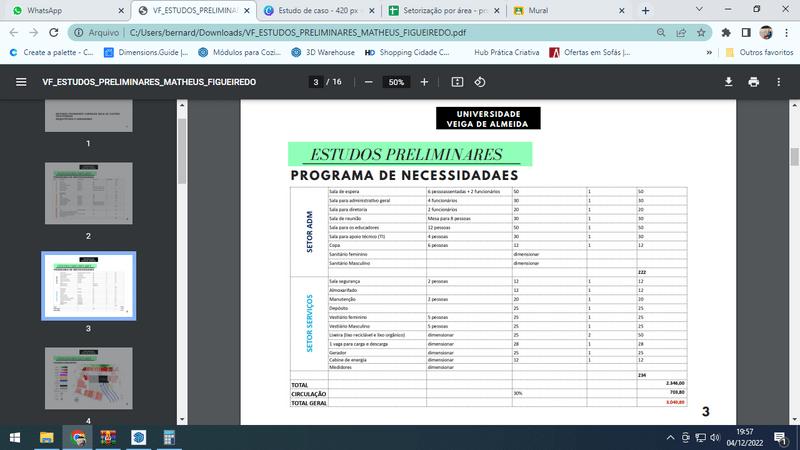Open the Calculator taskbar icon
Image resolution: width=800 pixels, height=450 pixels.
click(169, 437)
